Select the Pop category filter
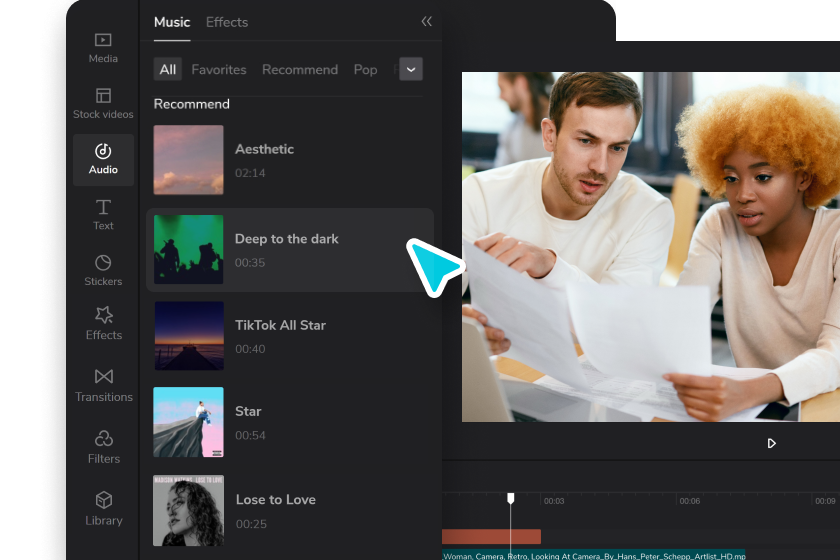 [x=365, y=70]
